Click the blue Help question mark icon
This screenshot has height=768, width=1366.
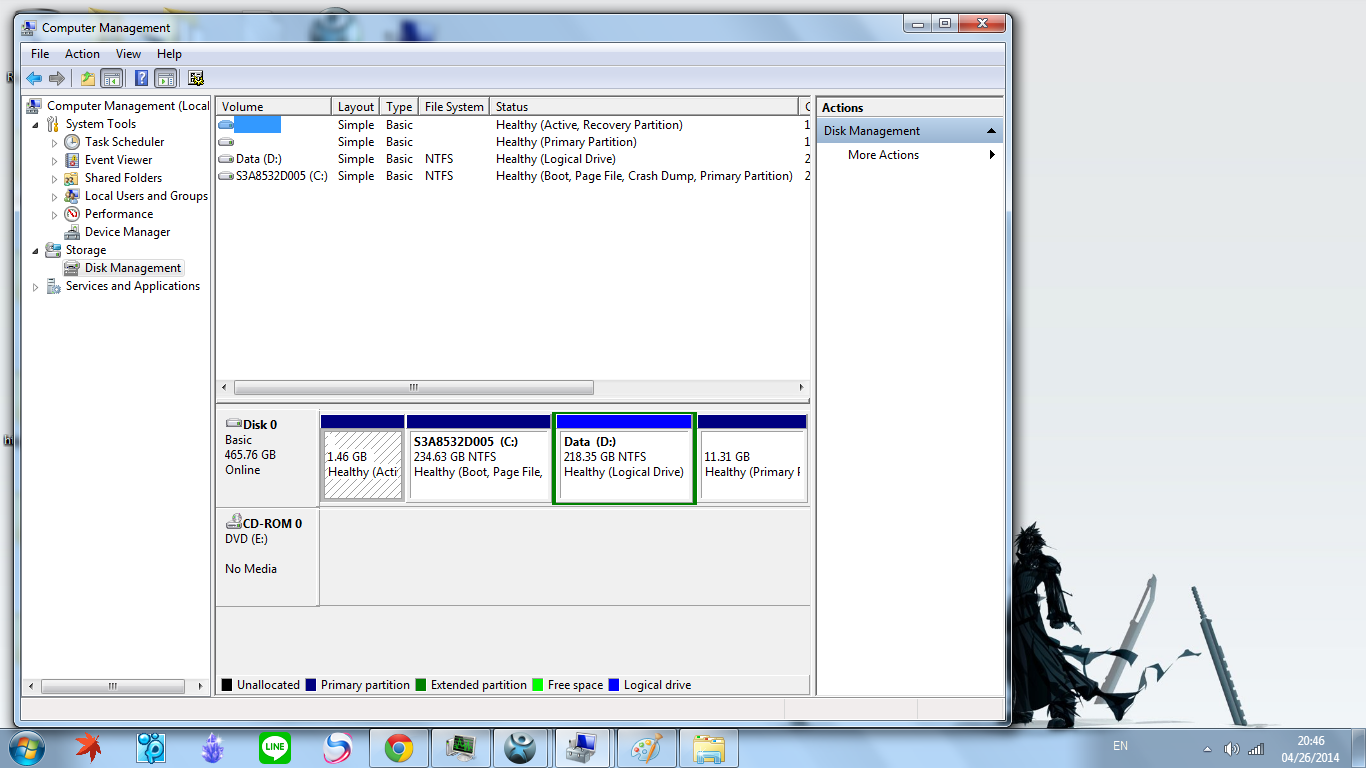tap(142, 78)
